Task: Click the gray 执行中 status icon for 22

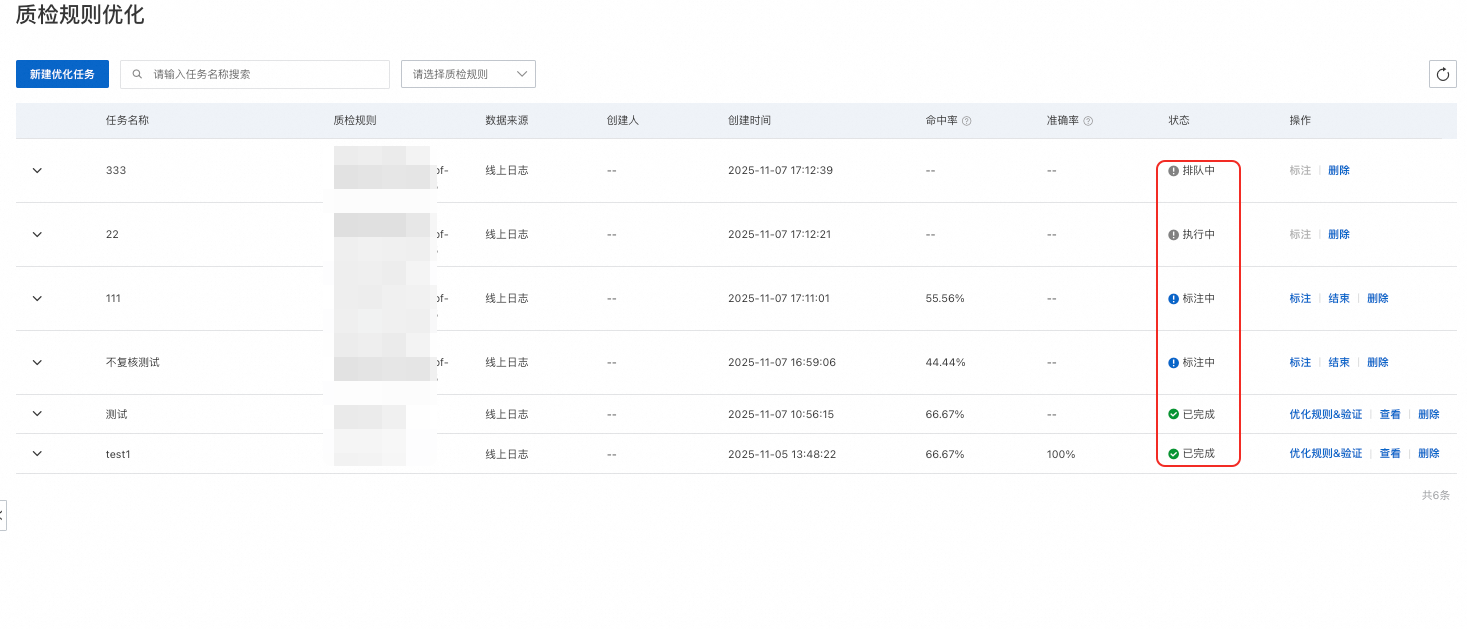Action: (1173, 235)
